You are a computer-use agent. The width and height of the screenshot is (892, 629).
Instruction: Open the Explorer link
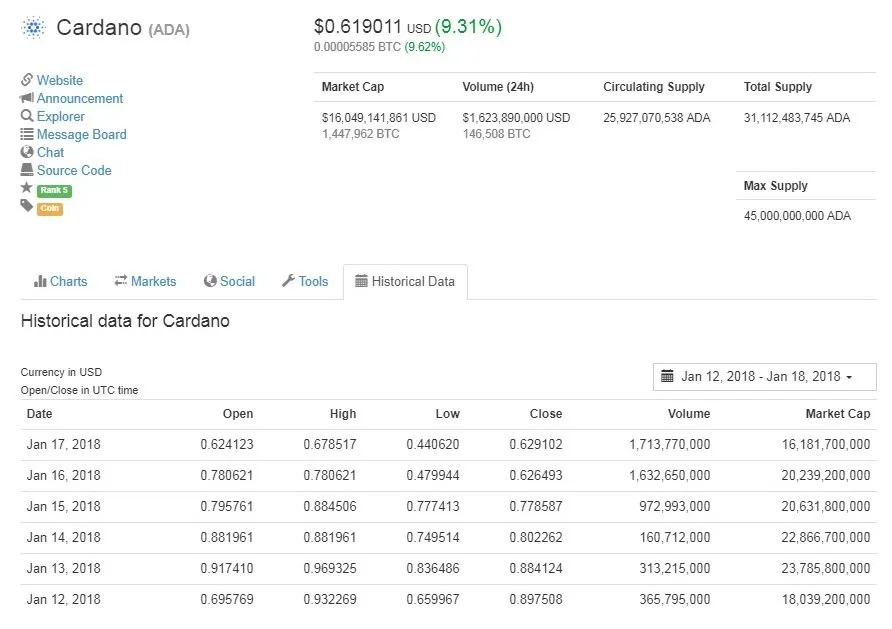pos(60,117)
